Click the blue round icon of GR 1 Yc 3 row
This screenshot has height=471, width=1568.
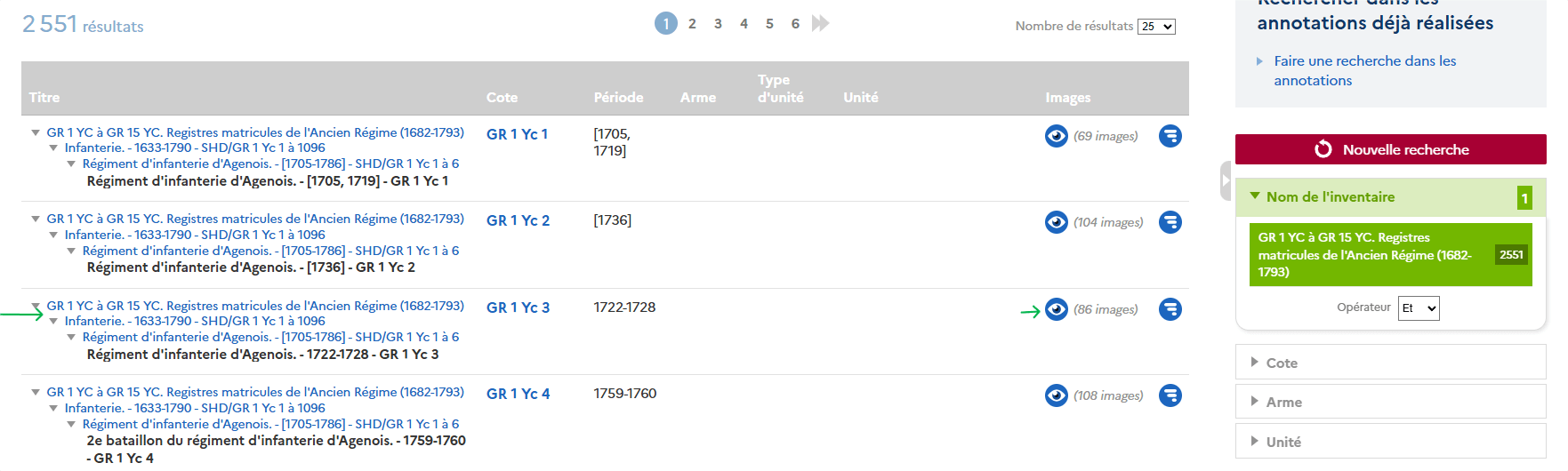point(1170,309)
